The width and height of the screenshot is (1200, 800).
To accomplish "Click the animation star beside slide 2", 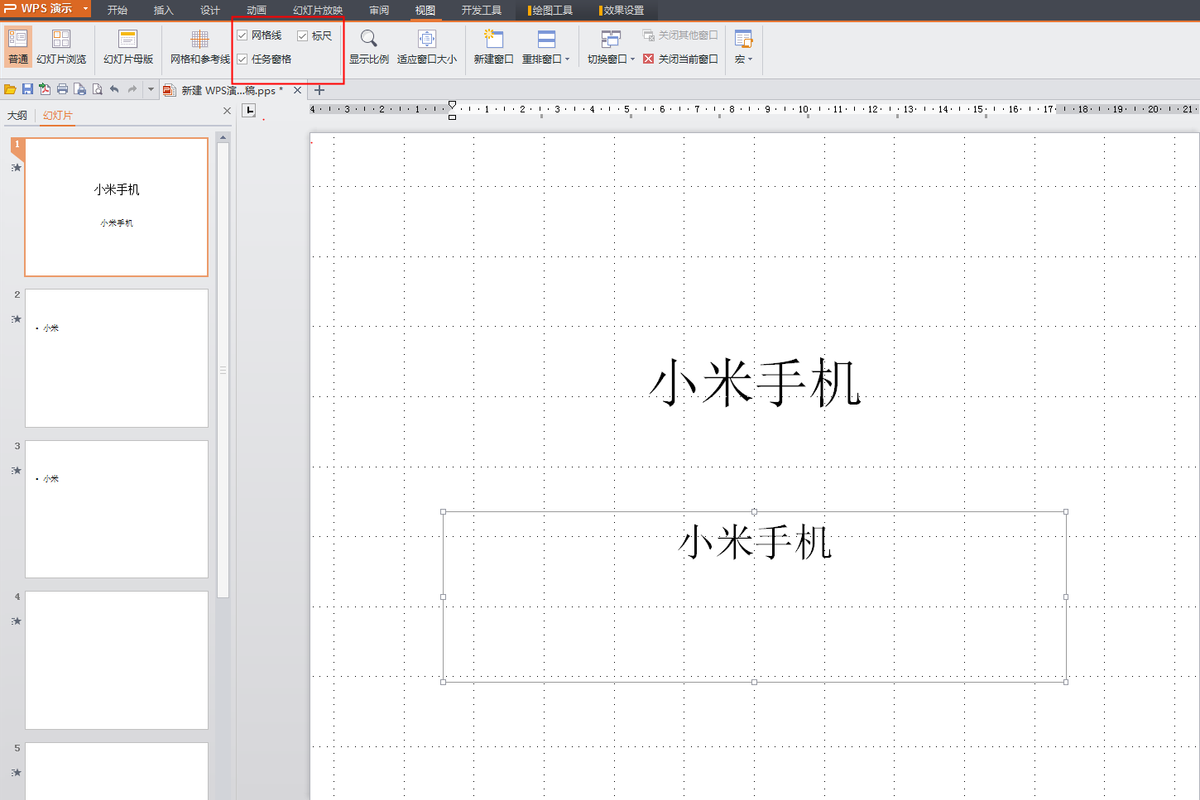I will click(16, 318).
